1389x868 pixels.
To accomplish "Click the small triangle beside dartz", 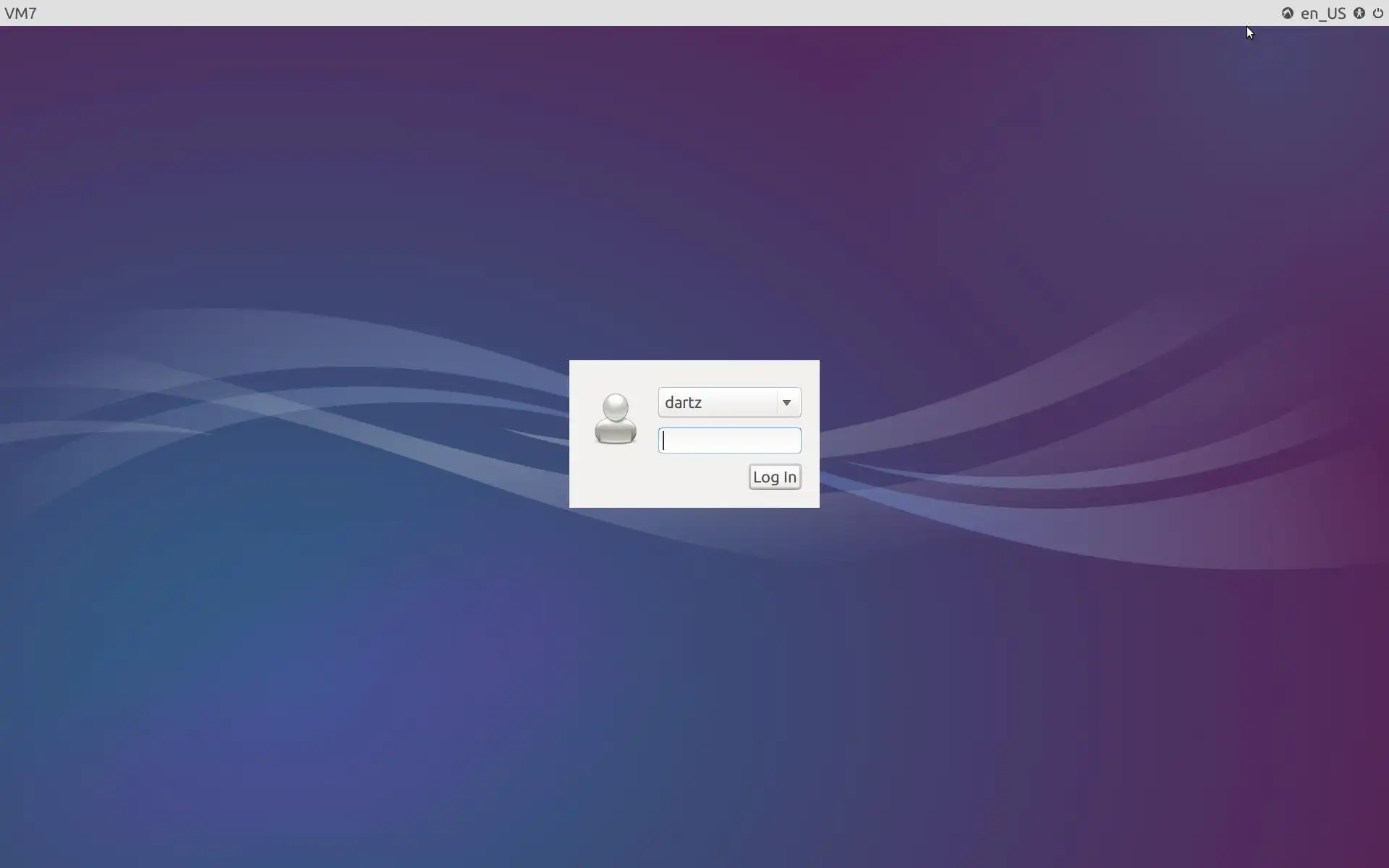I will 786,402.
